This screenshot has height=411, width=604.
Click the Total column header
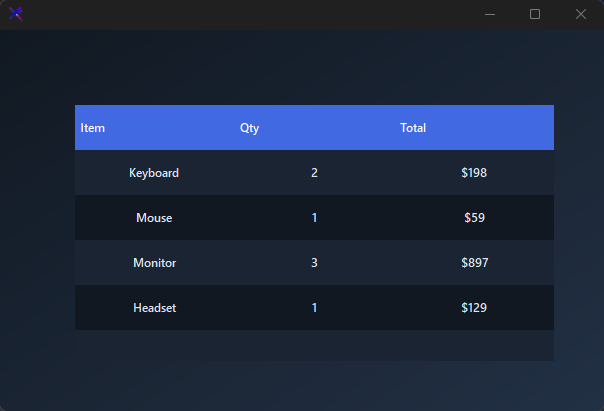(x=413, y=128)
